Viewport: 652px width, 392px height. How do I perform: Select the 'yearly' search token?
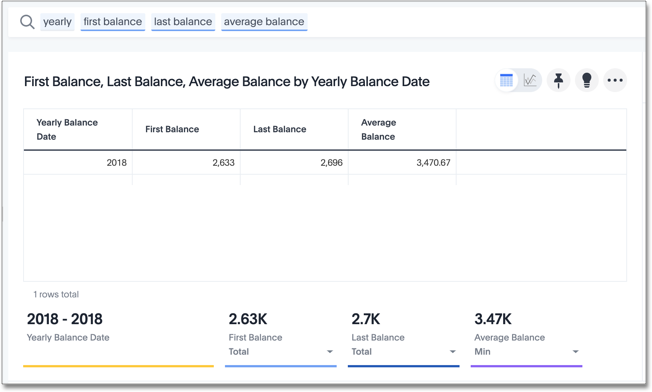coord(57,22)
